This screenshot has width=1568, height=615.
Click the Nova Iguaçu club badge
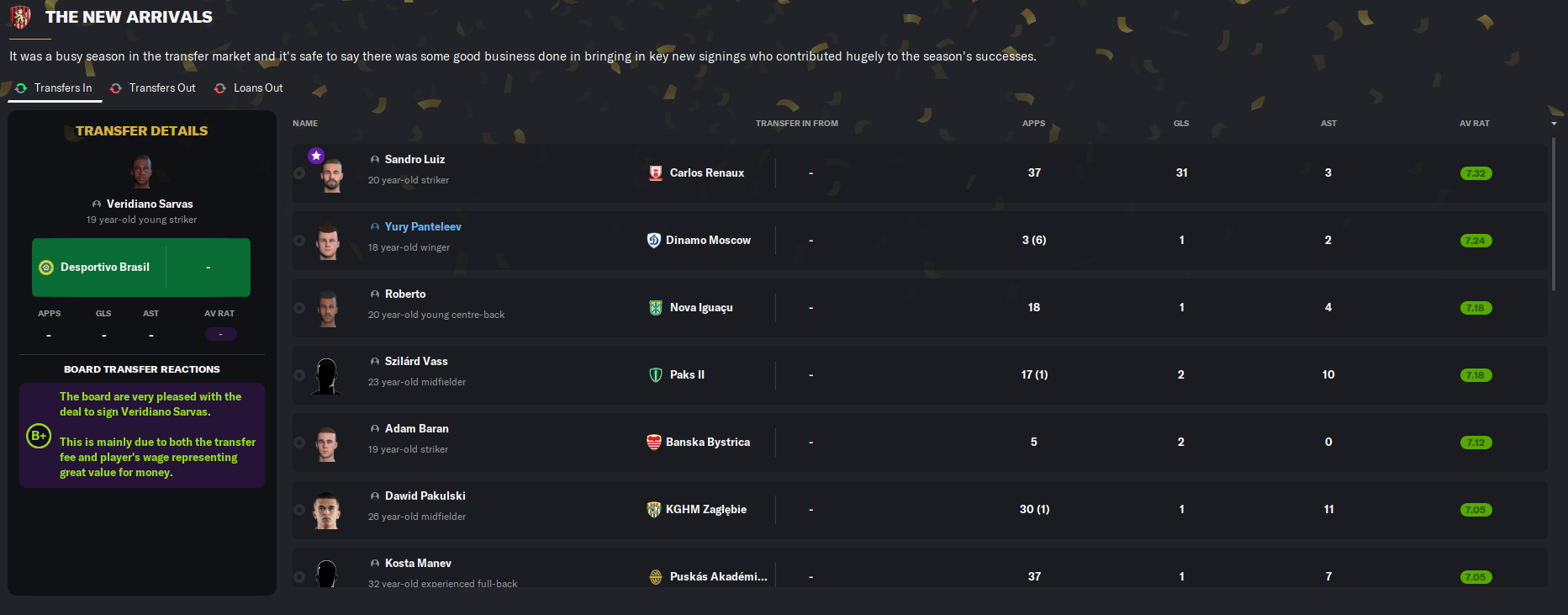tap(656, 308)
